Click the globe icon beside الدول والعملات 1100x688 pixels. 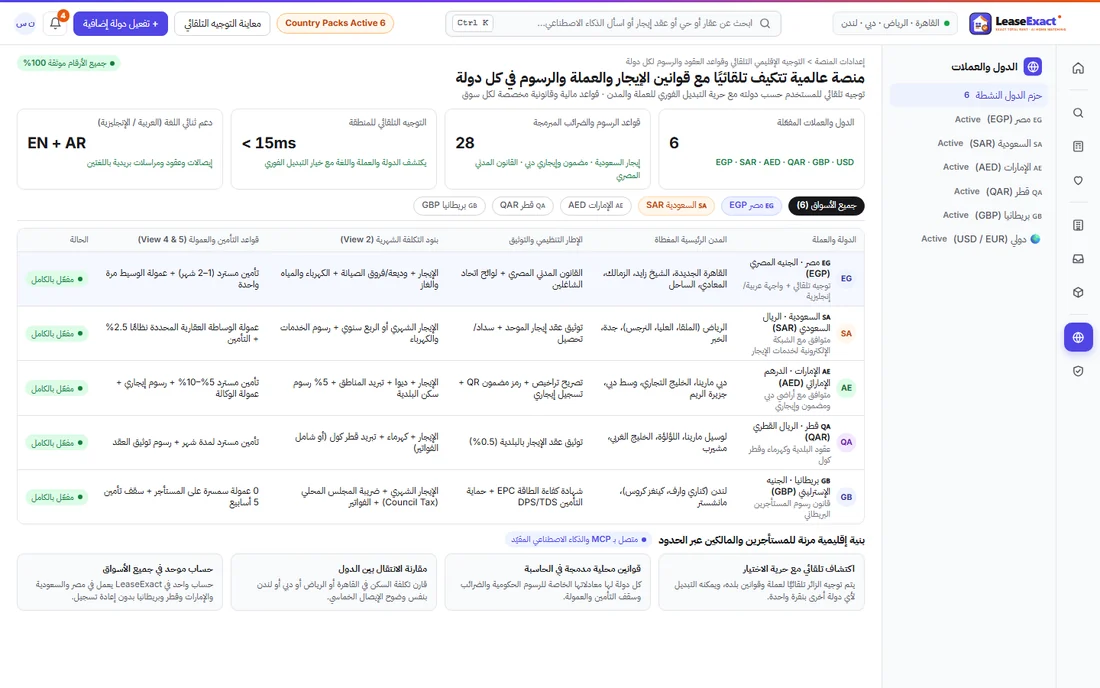pos(1032,67)
